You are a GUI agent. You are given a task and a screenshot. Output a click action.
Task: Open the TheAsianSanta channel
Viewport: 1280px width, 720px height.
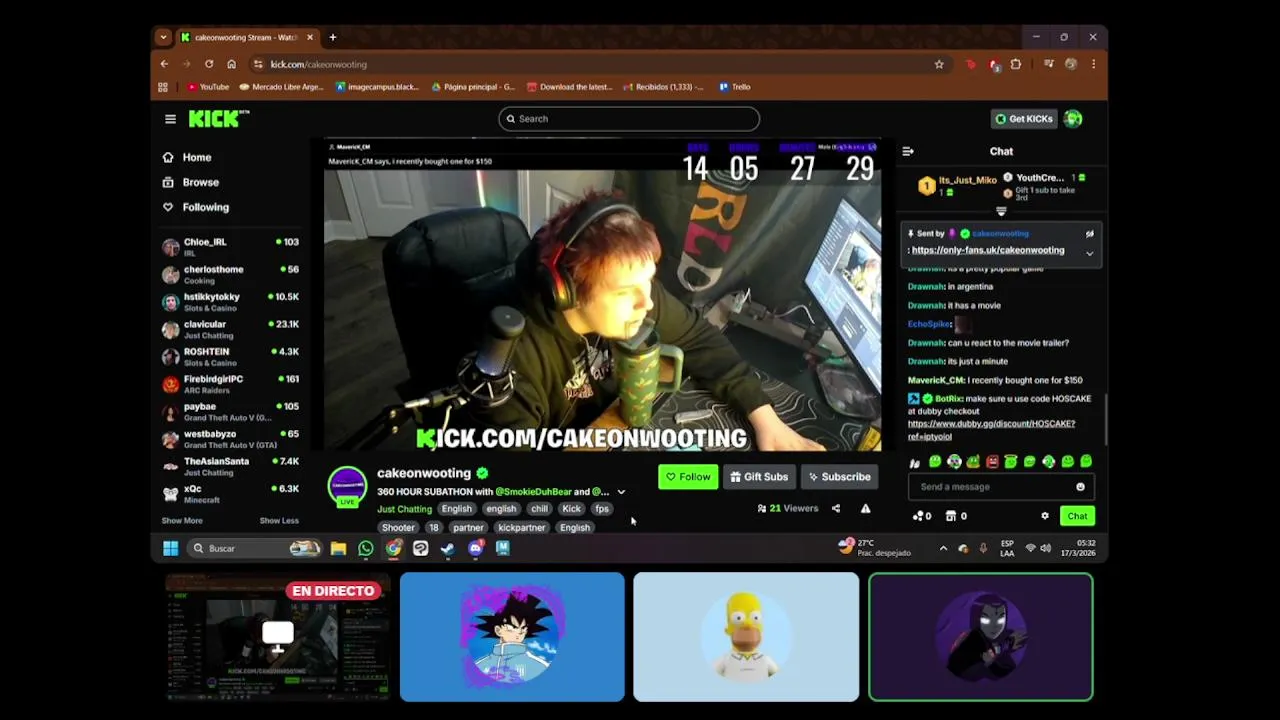point(230,466)
